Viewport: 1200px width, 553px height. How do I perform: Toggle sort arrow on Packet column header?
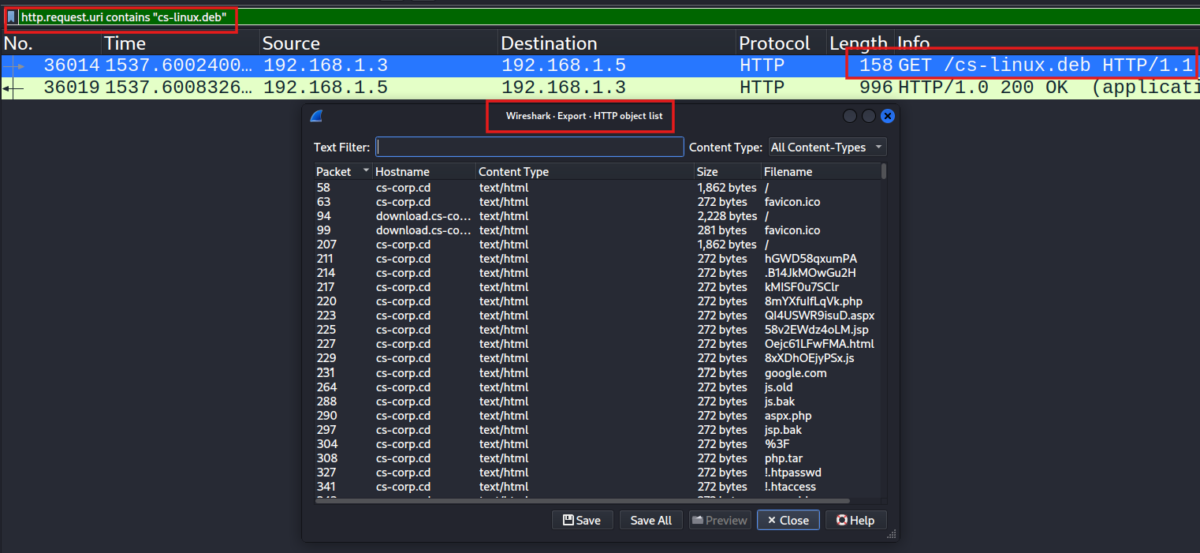pos(366,171)
